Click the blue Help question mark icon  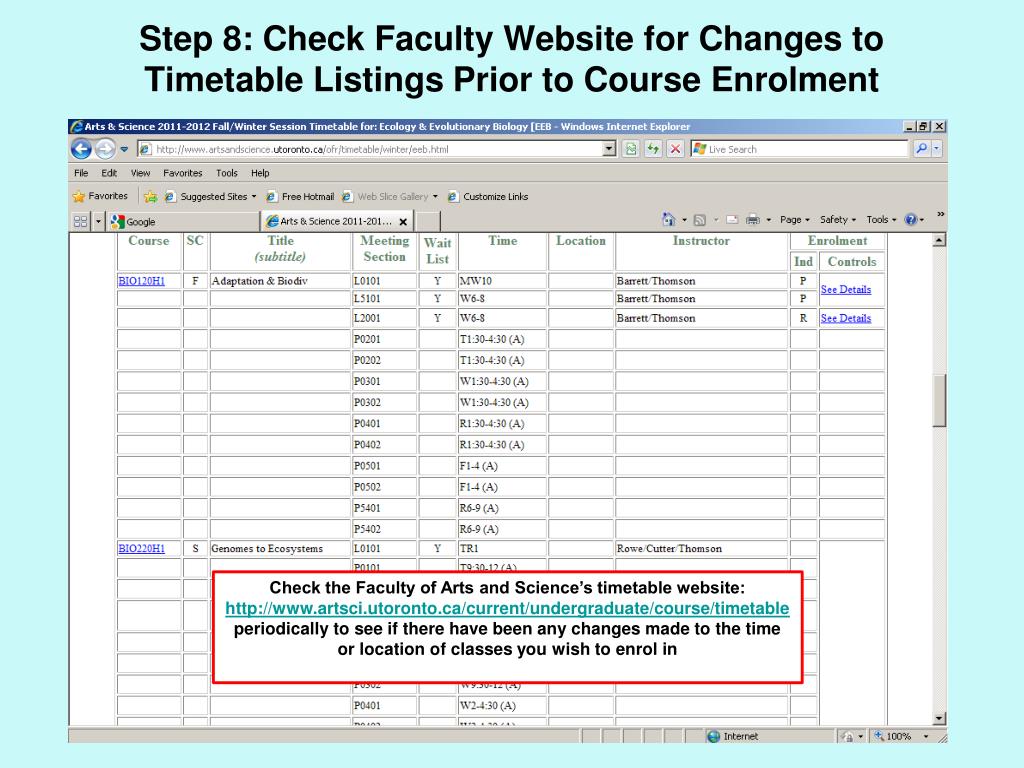(x=910, y=220)
